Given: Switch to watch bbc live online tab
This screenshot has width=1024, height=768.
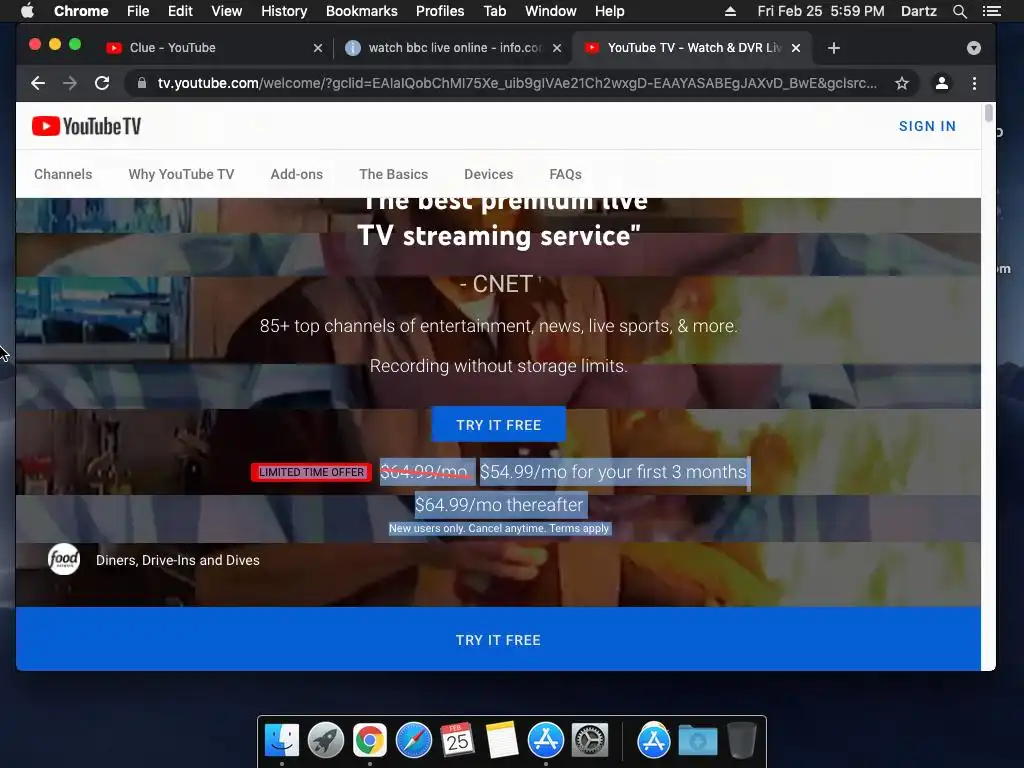Looking at the screenshot, I should pos(451,48).
